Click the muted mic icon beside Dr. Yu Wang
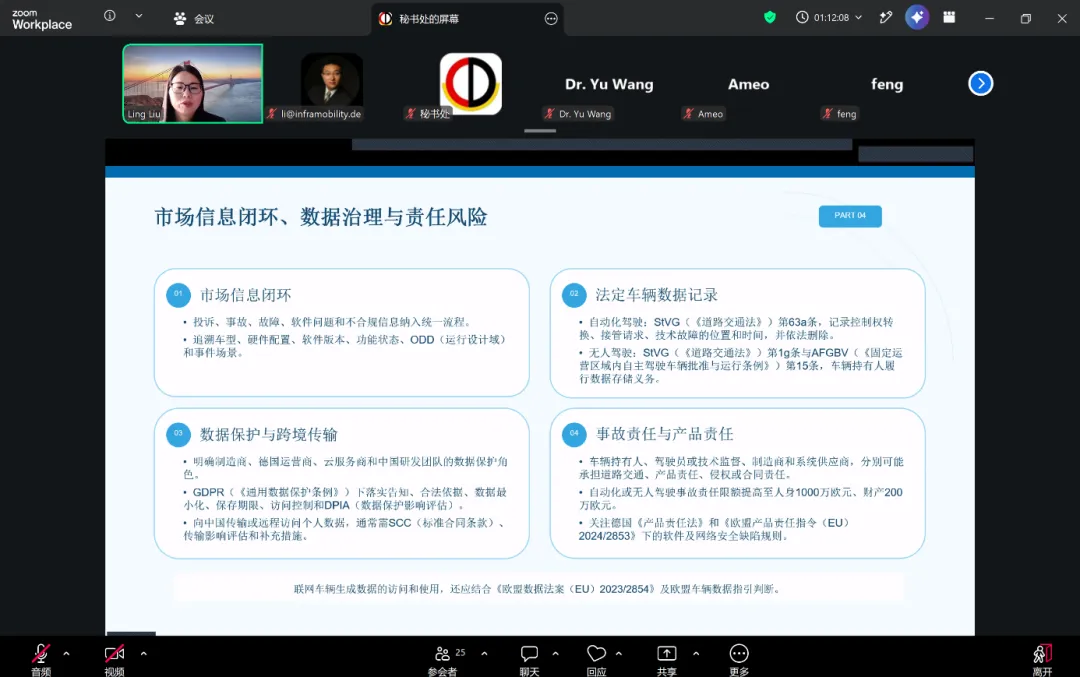The height and width of the screenshot is (677, 1080). 550,114
